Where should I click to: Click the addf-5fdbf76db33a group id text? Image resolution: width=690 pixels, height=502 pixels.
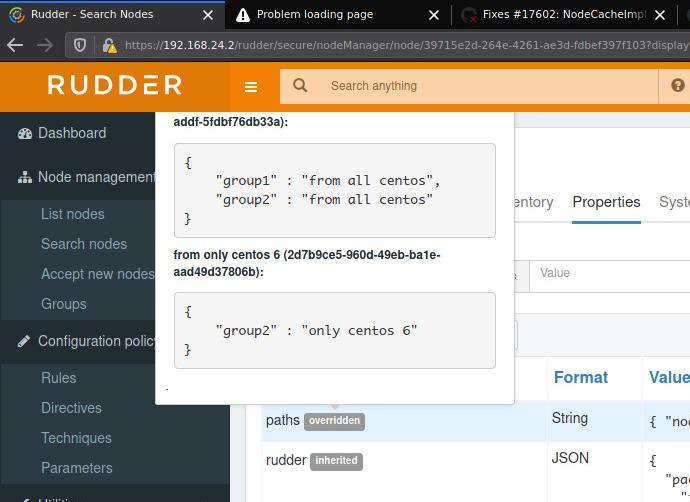[231, 122]
